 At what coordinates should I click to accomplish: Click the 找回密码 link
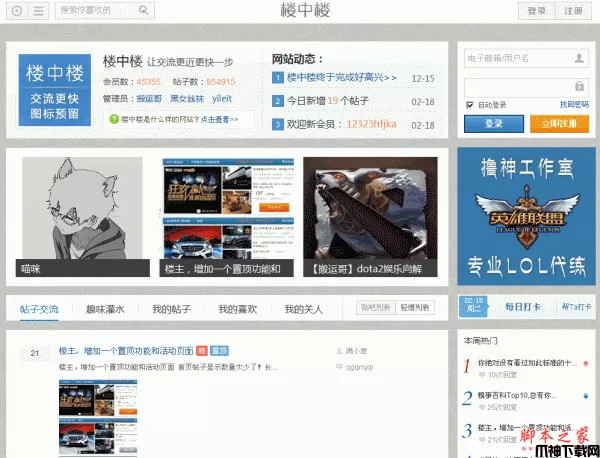tap(574, 105)
